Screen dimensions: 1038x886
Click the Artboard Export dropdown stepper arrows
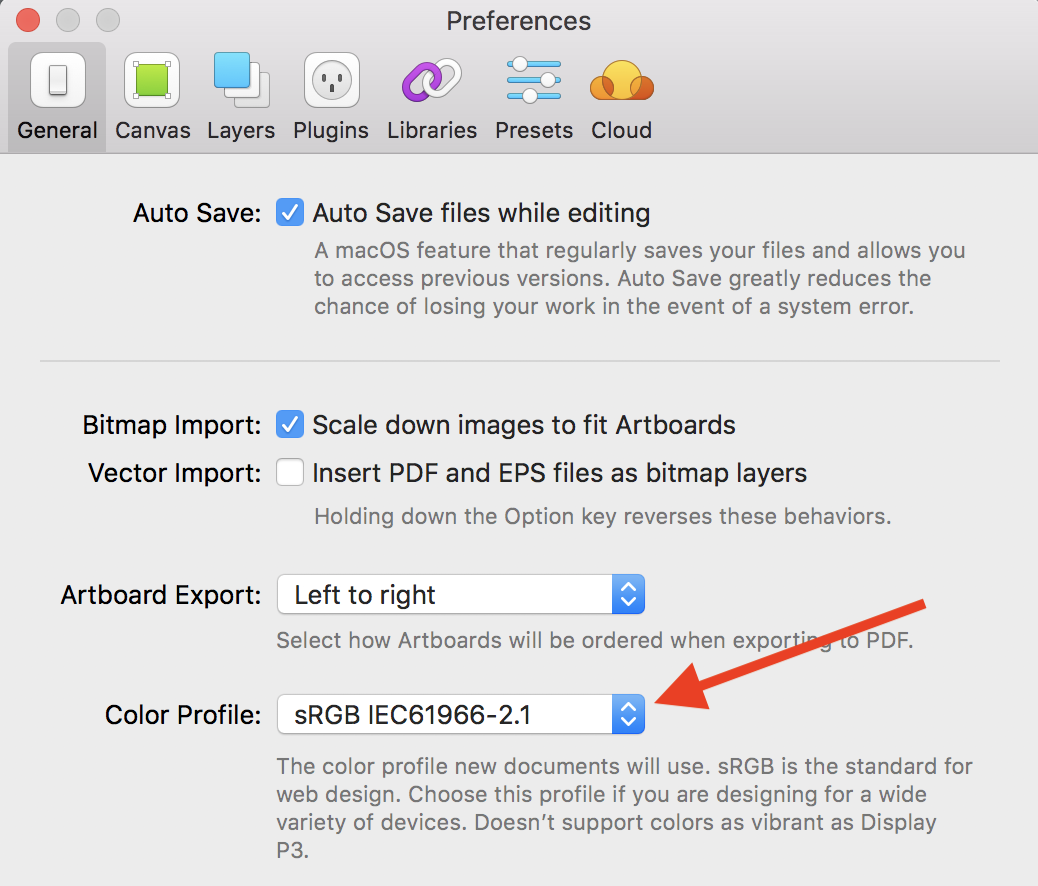[x=629, y=594]
